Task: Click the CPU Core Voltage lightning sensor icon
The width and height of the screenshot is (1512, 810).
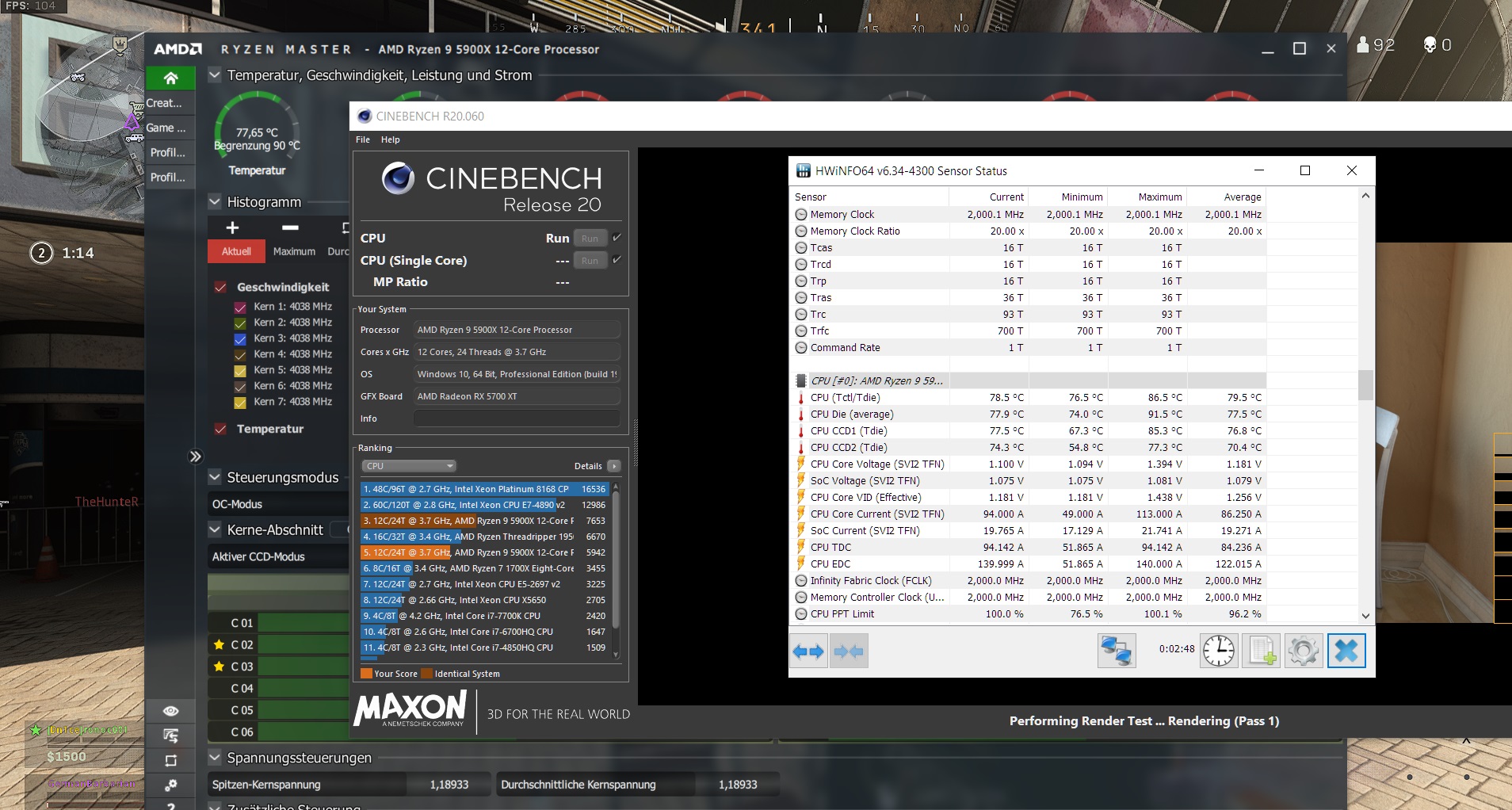Action: 801,464
